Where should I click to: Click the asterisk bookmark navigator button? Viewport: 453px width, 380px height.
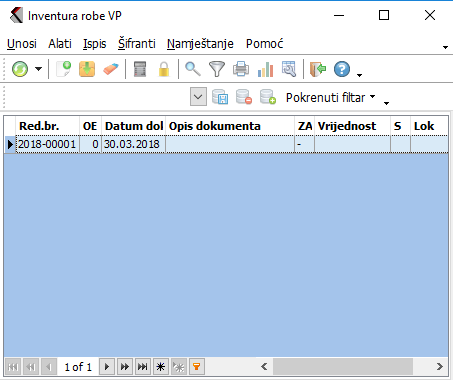tap(161, 367)
